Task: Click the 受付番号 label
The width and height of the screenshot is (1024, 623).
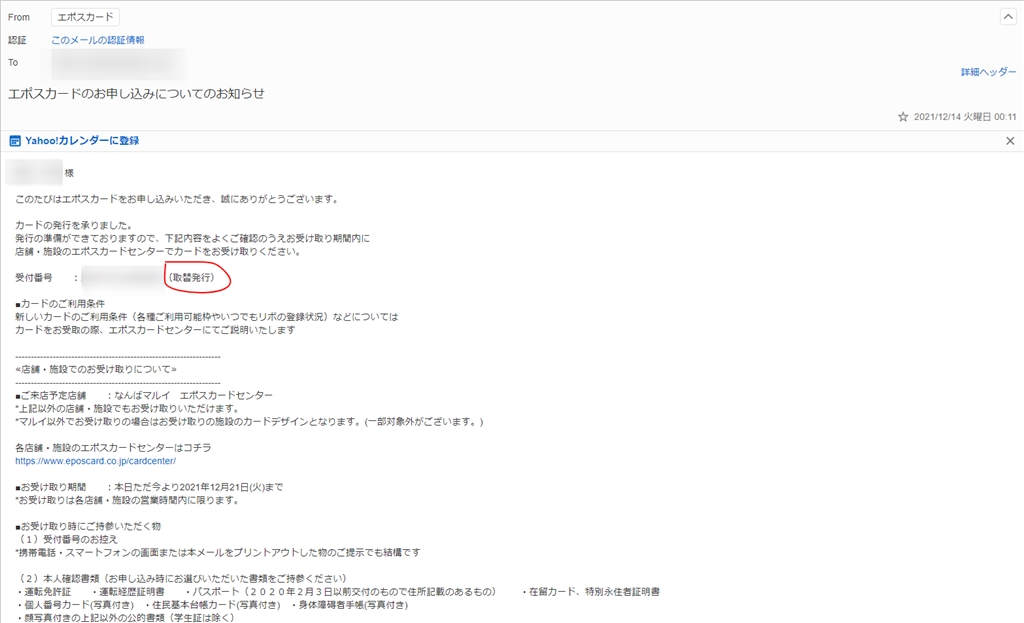Action: click(34, 278)
